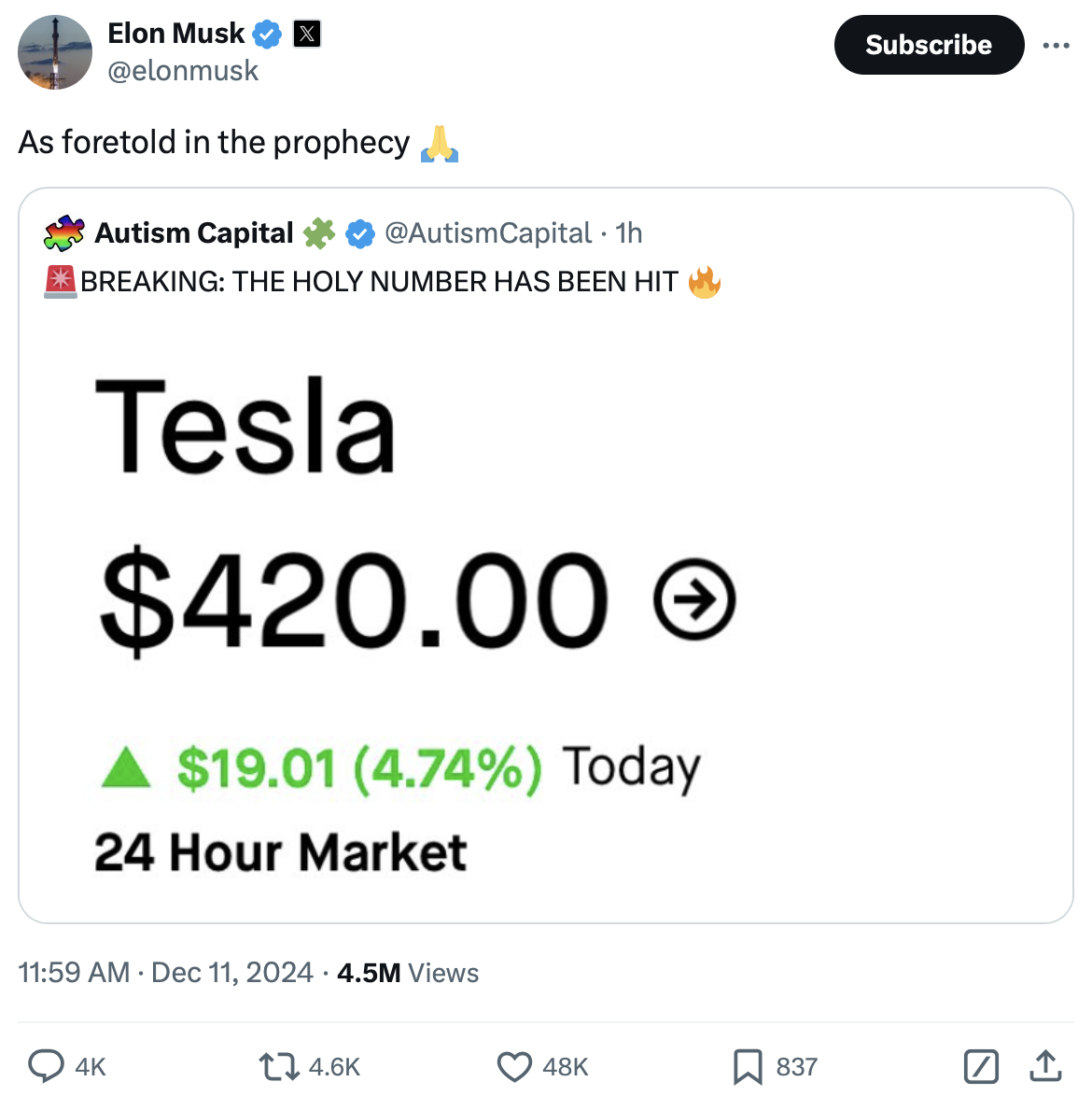
Task: Click the Grok slash square icon
Action: [981, 1065]
